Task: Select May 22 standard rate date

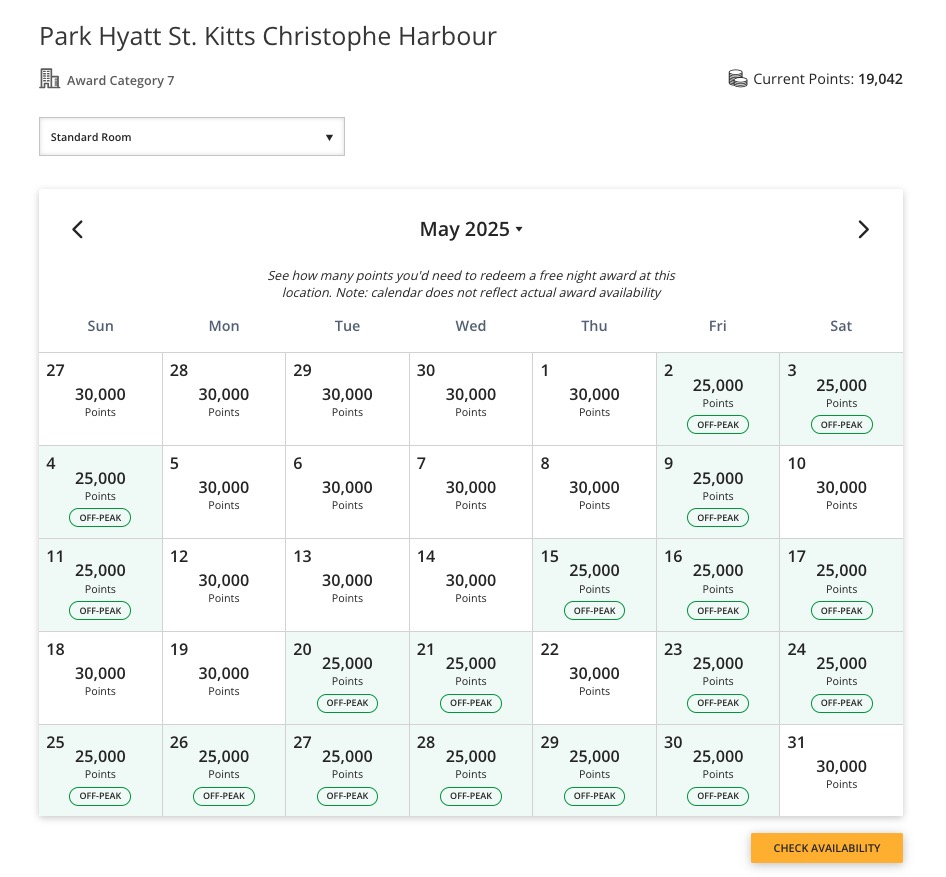Action: [x=594, y=677]
